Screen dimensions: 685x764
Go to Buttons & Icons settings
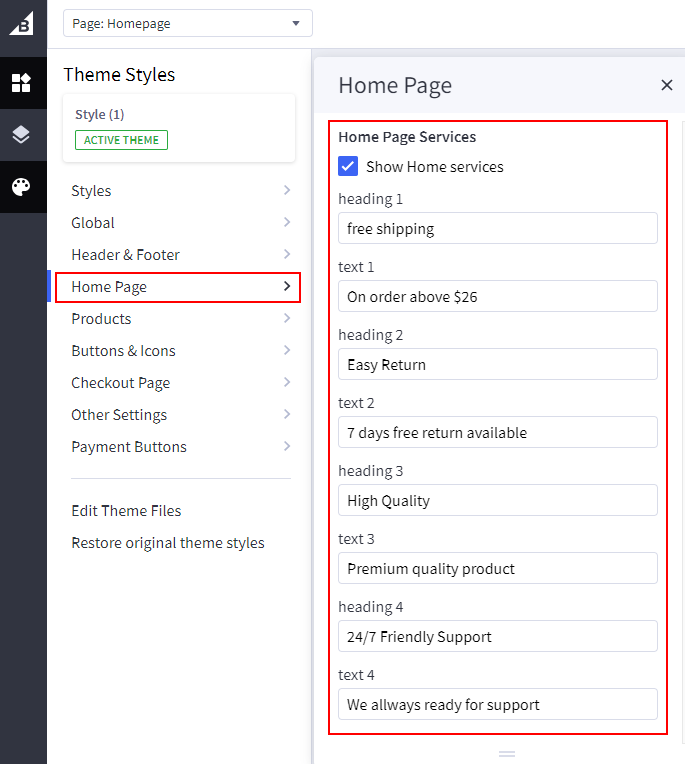(x=124, y=351)
